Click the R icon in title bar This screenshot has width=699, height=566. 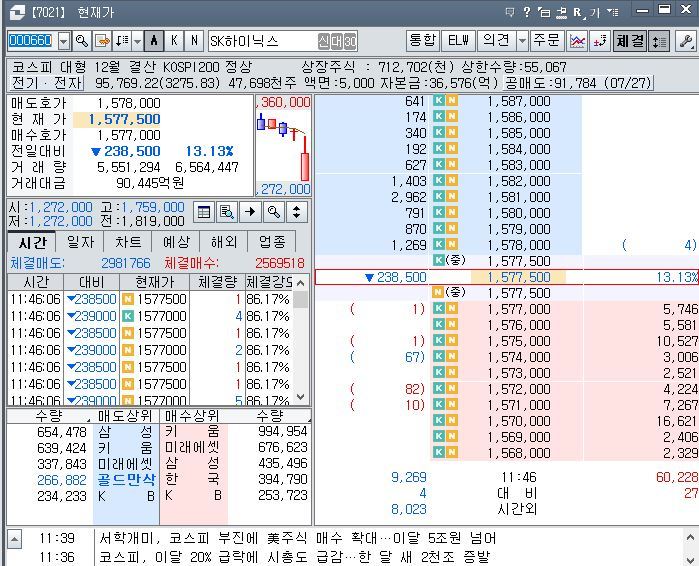tap(578, 12)
